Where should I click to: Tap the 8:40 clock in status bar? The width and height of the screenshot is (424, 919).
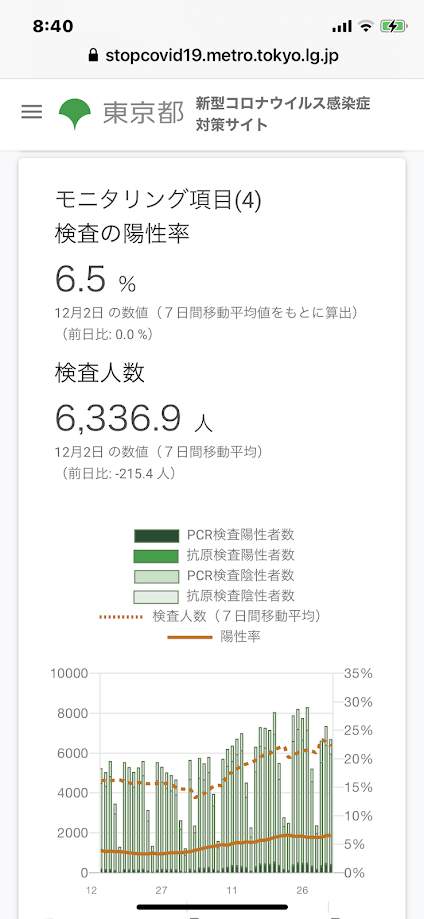pos(53,26)
